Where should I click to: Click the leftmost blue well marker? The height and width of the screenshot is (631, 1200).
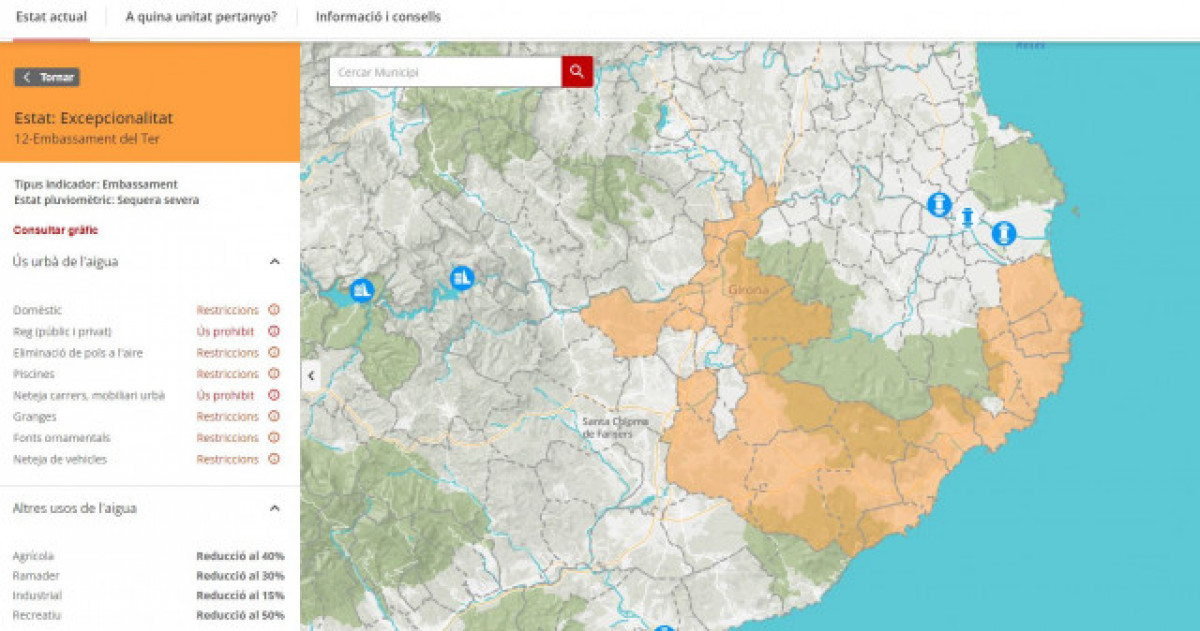point(938,205)
